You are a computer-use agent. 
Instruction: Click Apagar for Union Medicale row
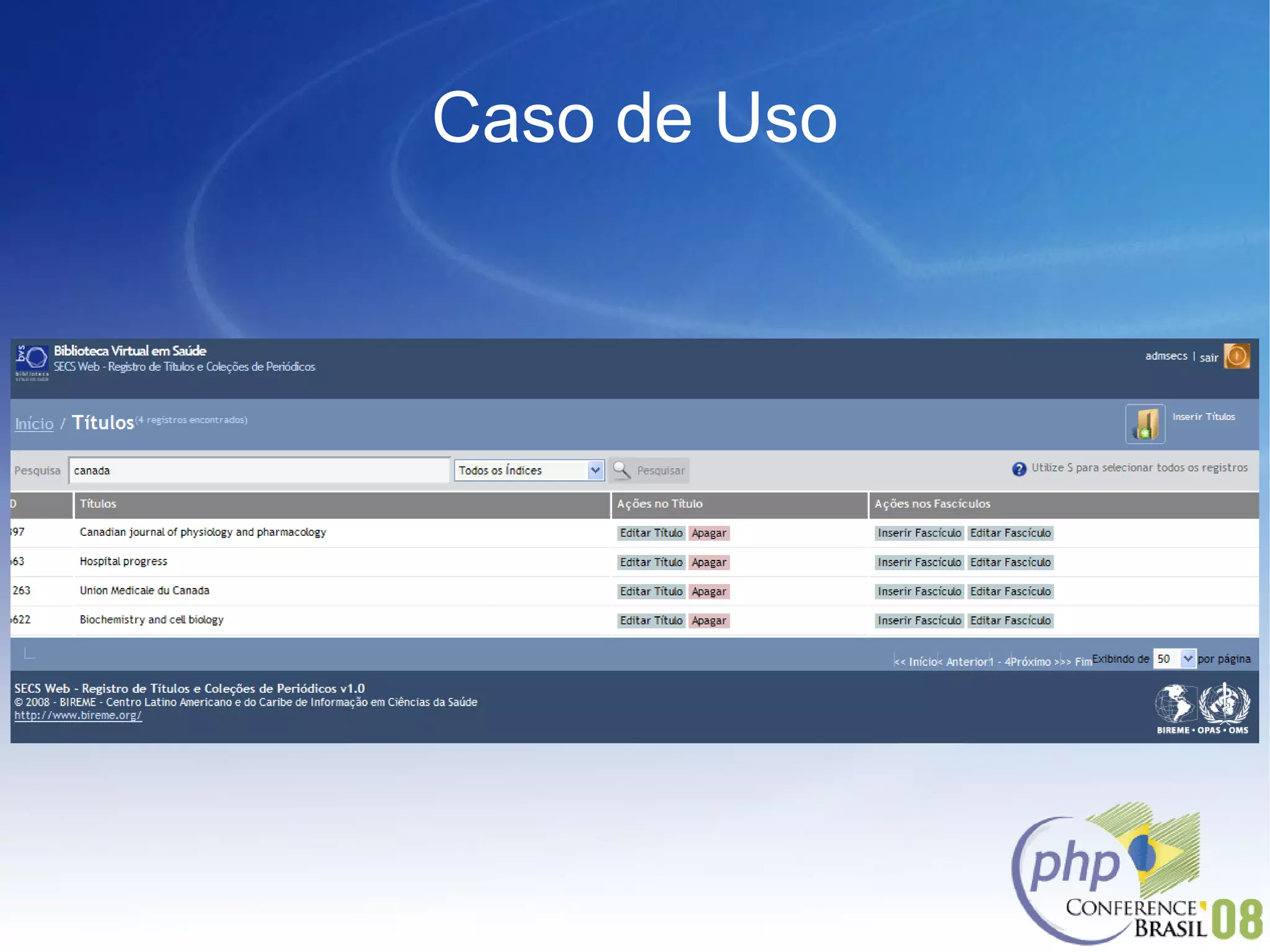pos(709,591)
